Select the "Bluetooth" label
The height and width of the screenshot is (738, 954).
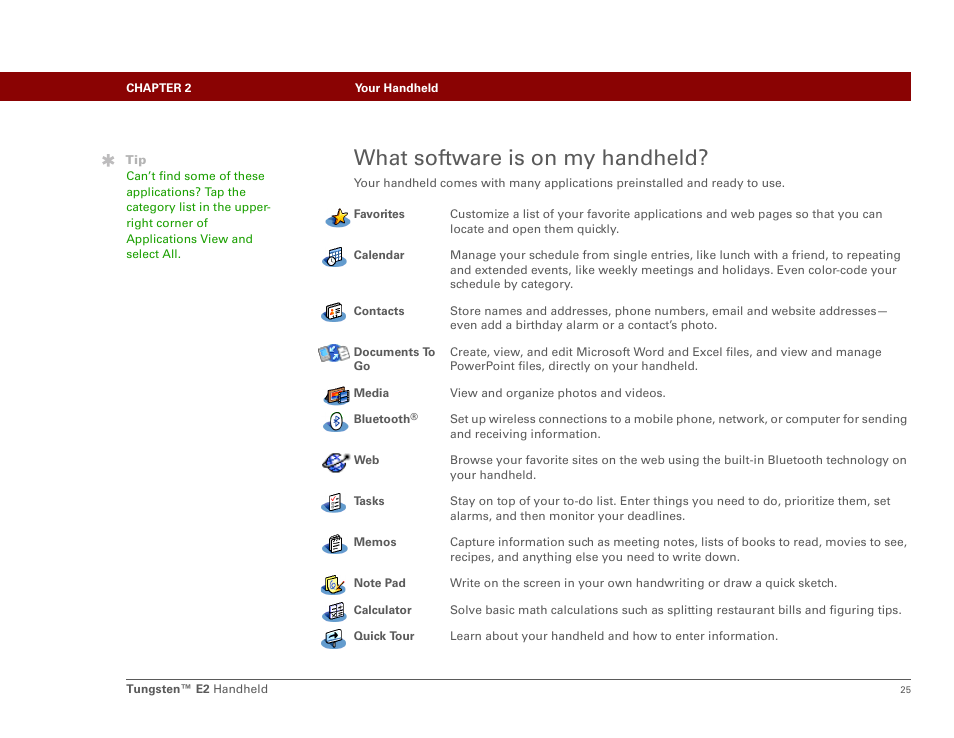pos(386,419)
